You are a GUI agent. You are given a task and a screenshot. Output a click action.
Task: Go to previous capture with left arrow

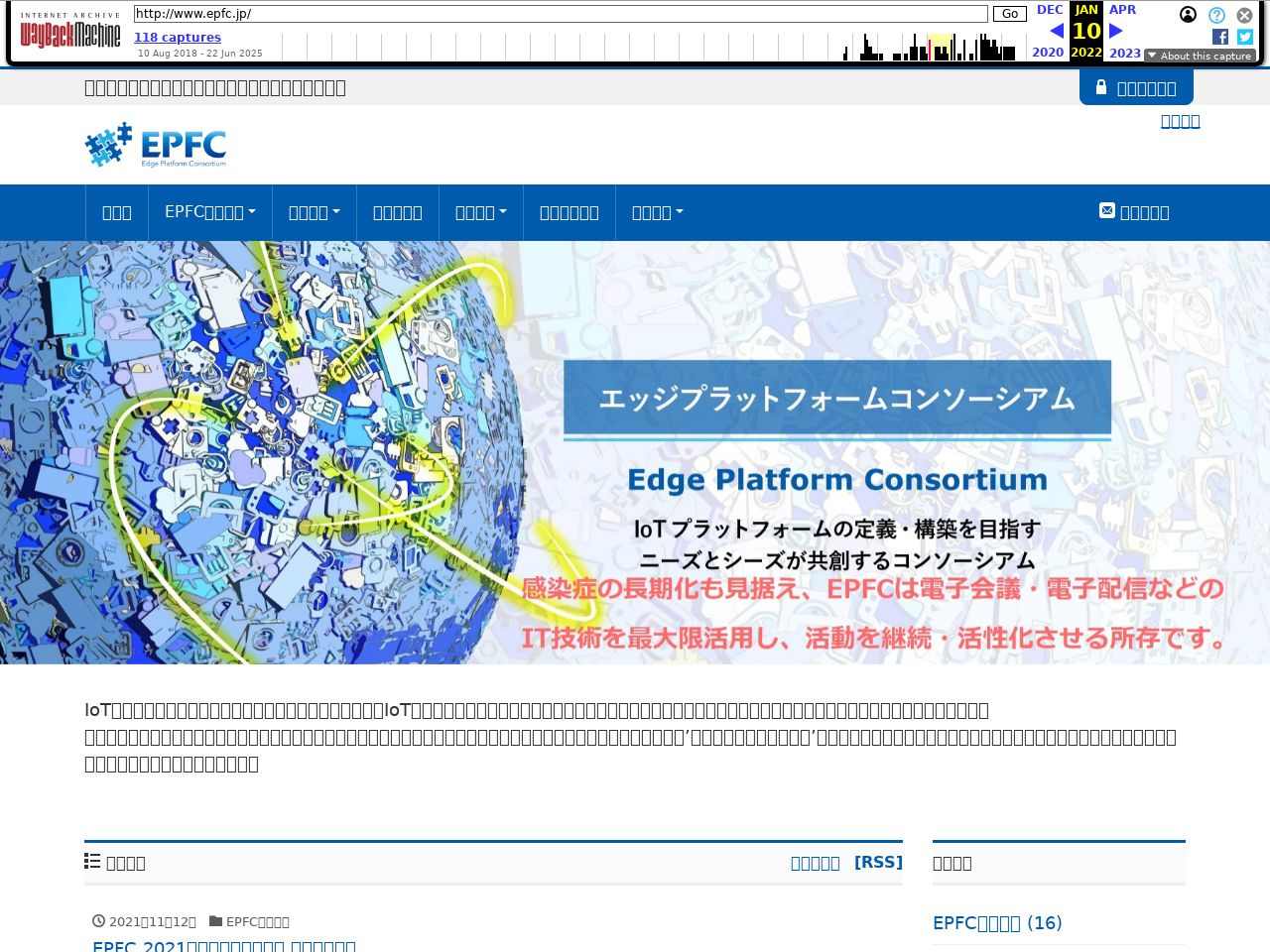click(1056, 31)
